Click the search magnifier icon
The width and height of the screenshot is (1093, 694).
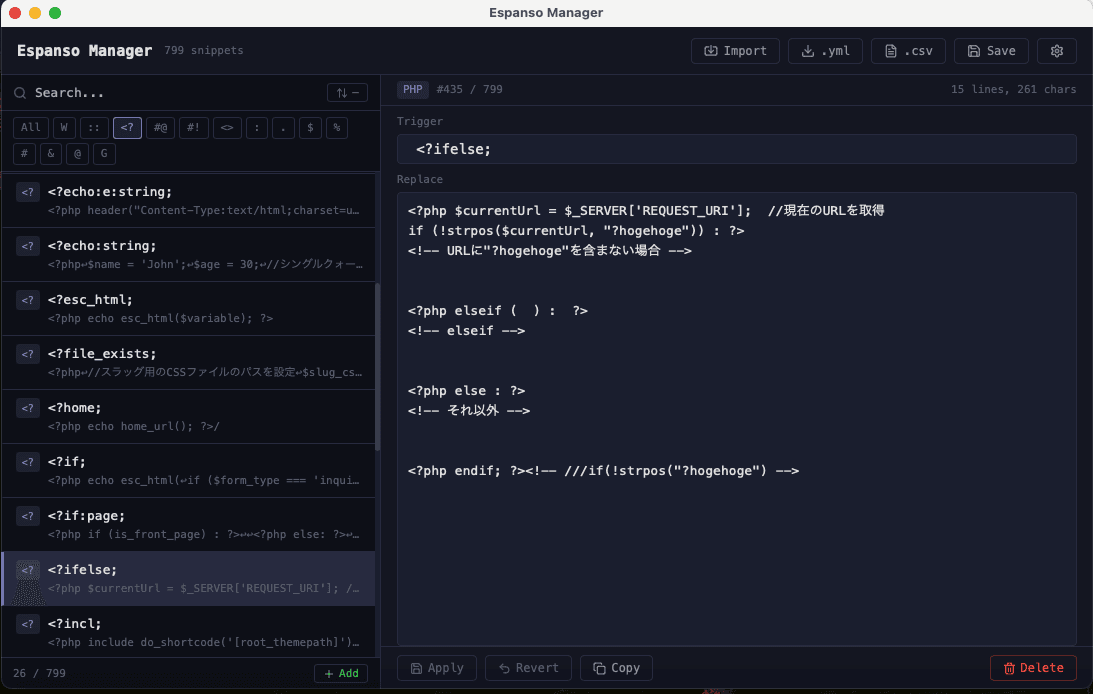[x=20, y=93]
